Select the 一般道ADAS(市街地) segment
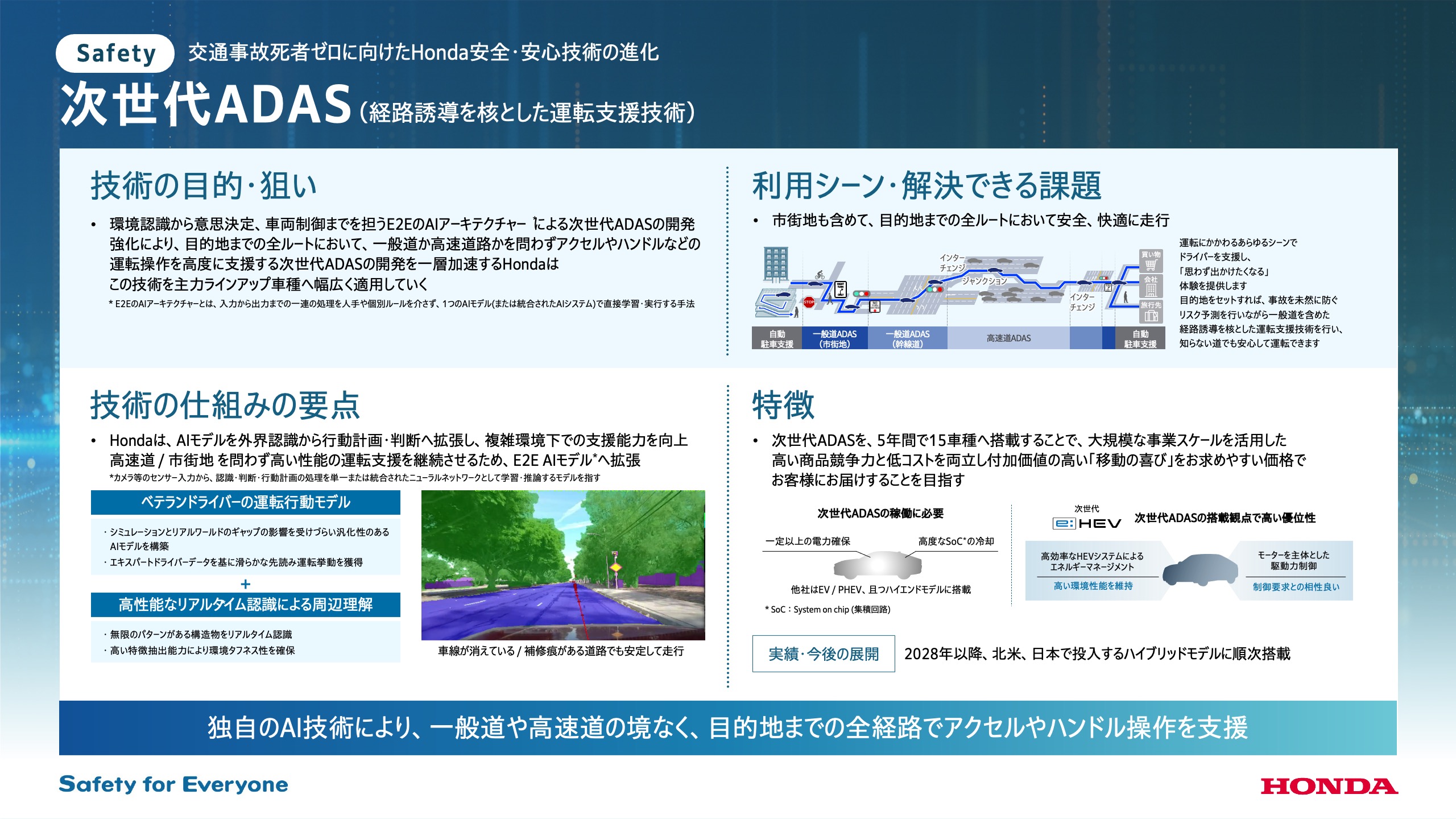 pyautogui.click(x=835, y=338)
